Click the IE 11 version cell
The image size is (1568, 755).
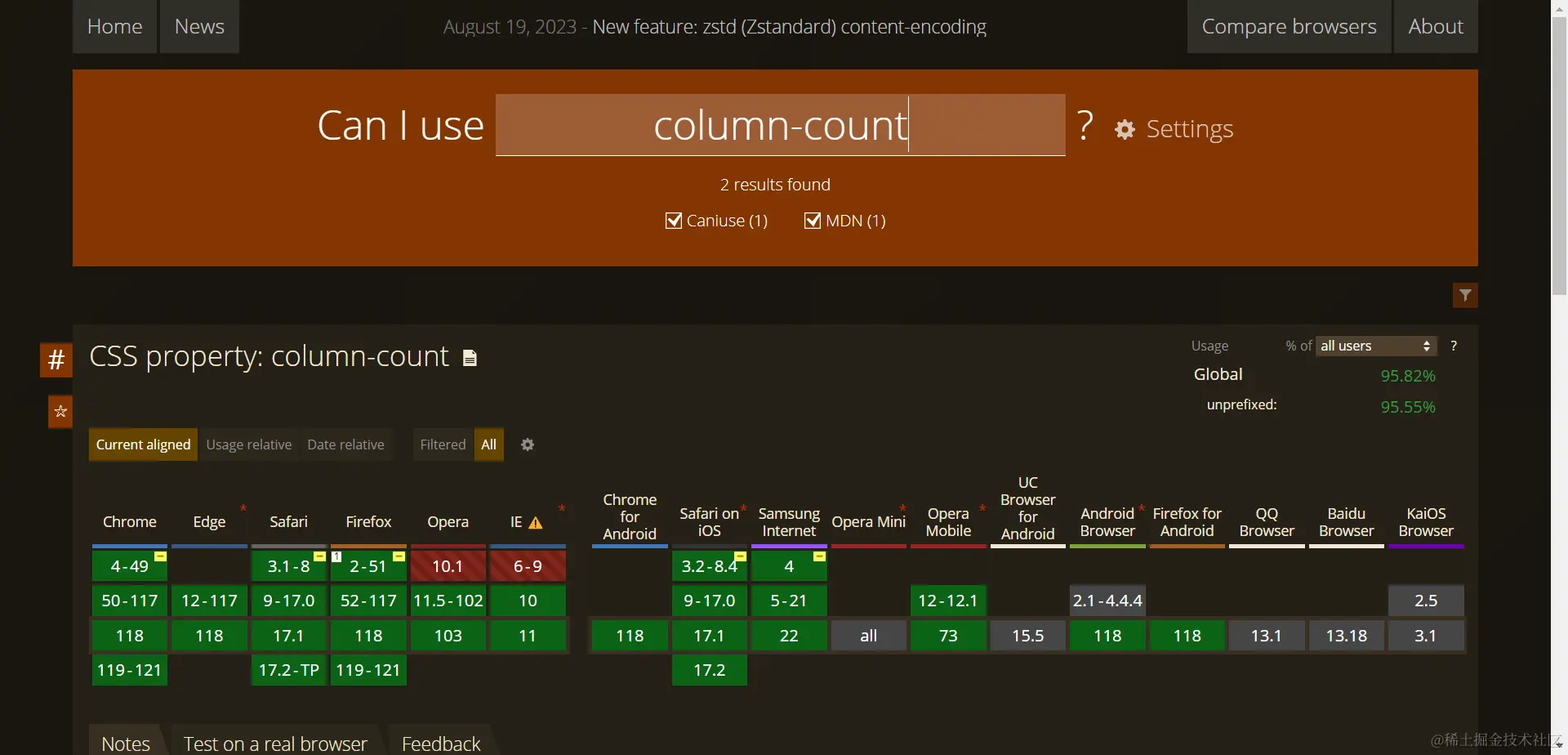coord(528,636)
